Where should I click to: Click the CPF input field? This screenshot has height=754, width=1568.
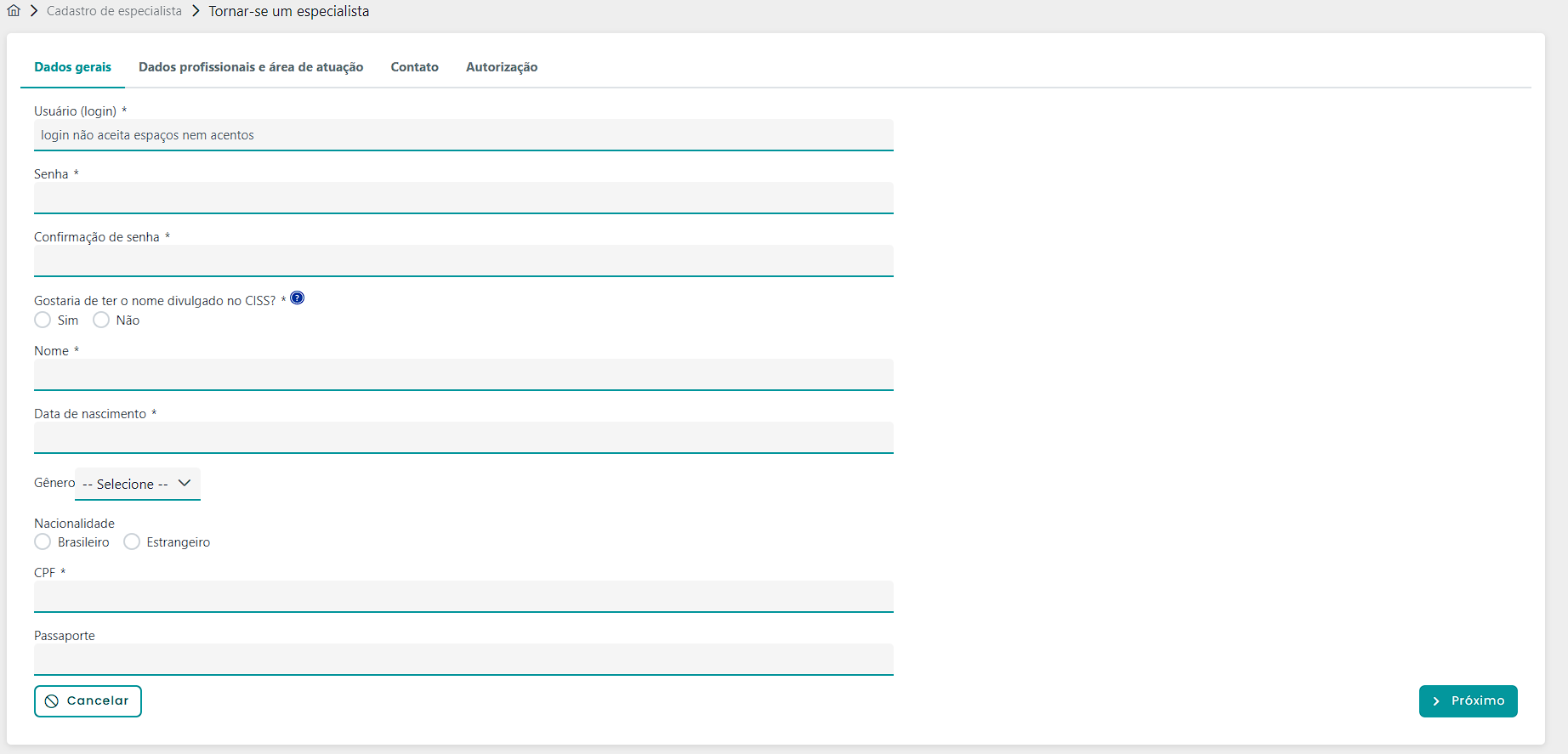(x=463, y=597)
